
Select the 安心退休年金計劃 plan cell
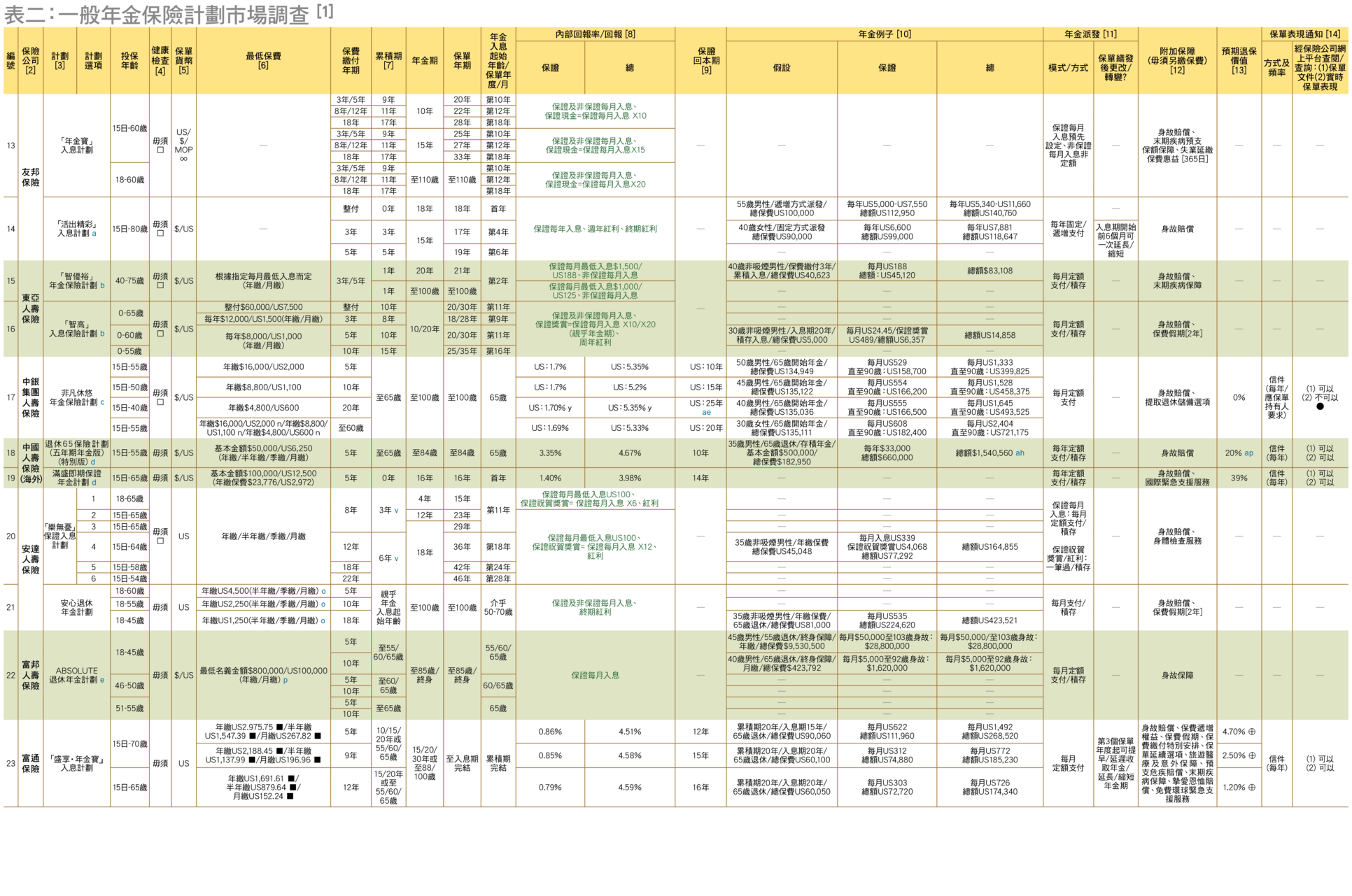point(76,607)
